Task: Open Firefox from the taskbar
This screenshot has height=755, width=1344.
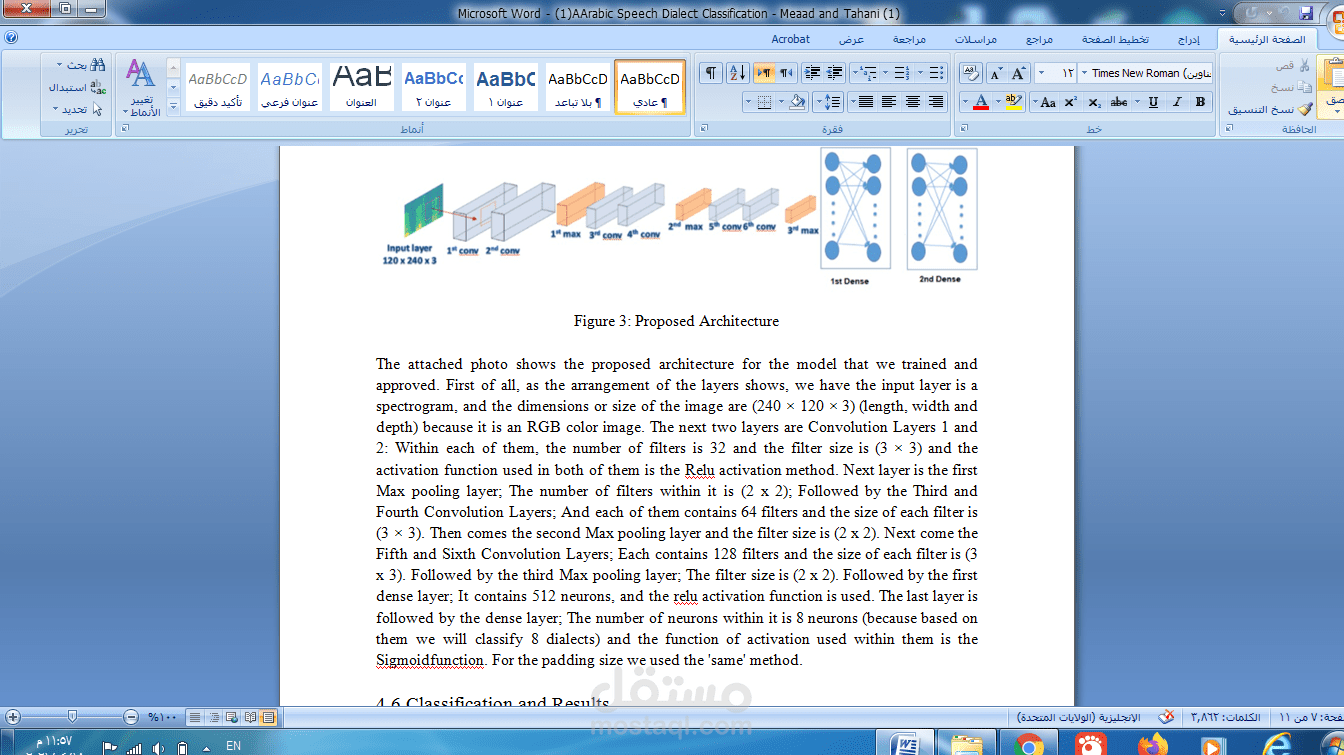Action: (x=1151, y=744)
